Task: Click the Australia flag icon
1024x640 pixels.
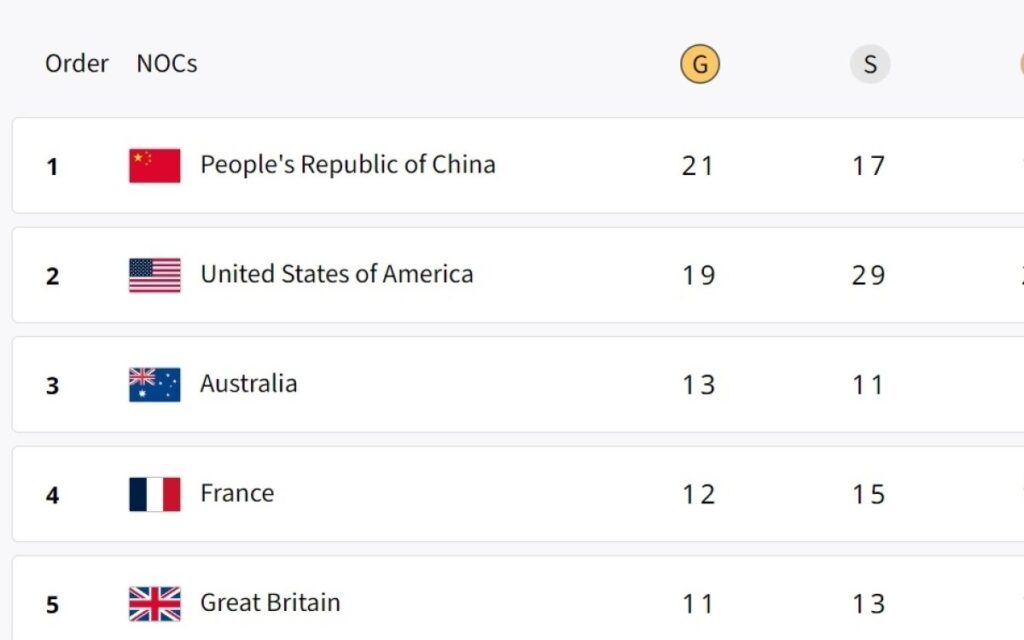Action: click(155, 385)
